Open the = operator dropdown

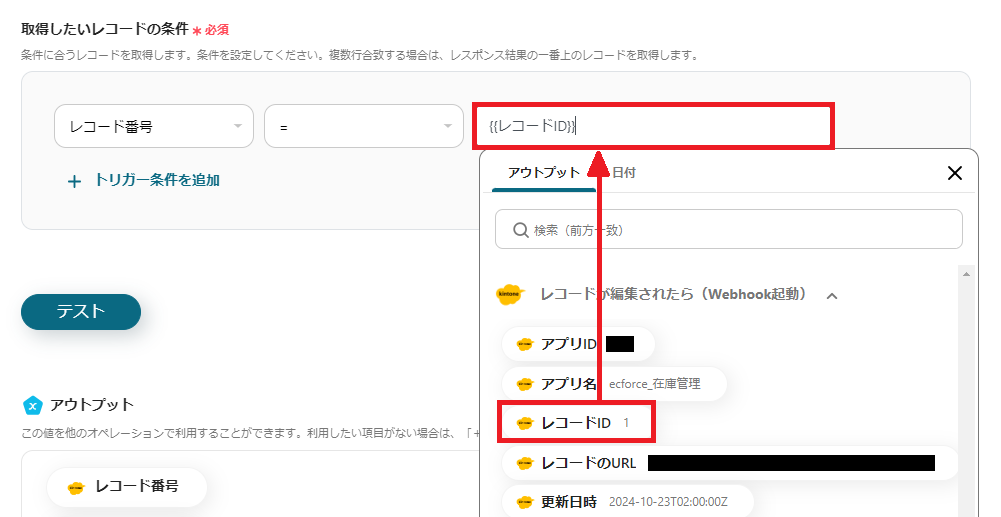[364, 126]
